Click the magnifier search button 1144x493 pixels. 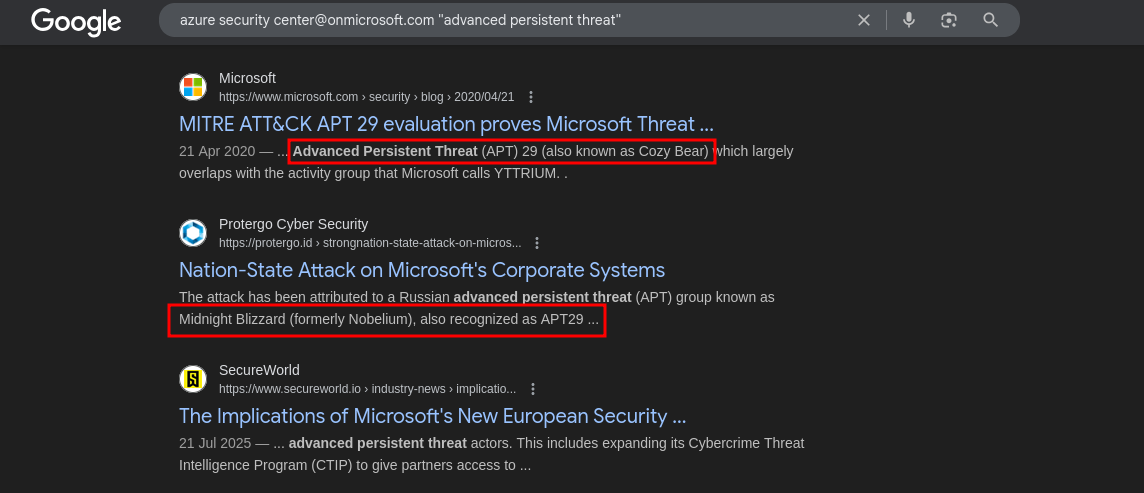pos(990,20)
